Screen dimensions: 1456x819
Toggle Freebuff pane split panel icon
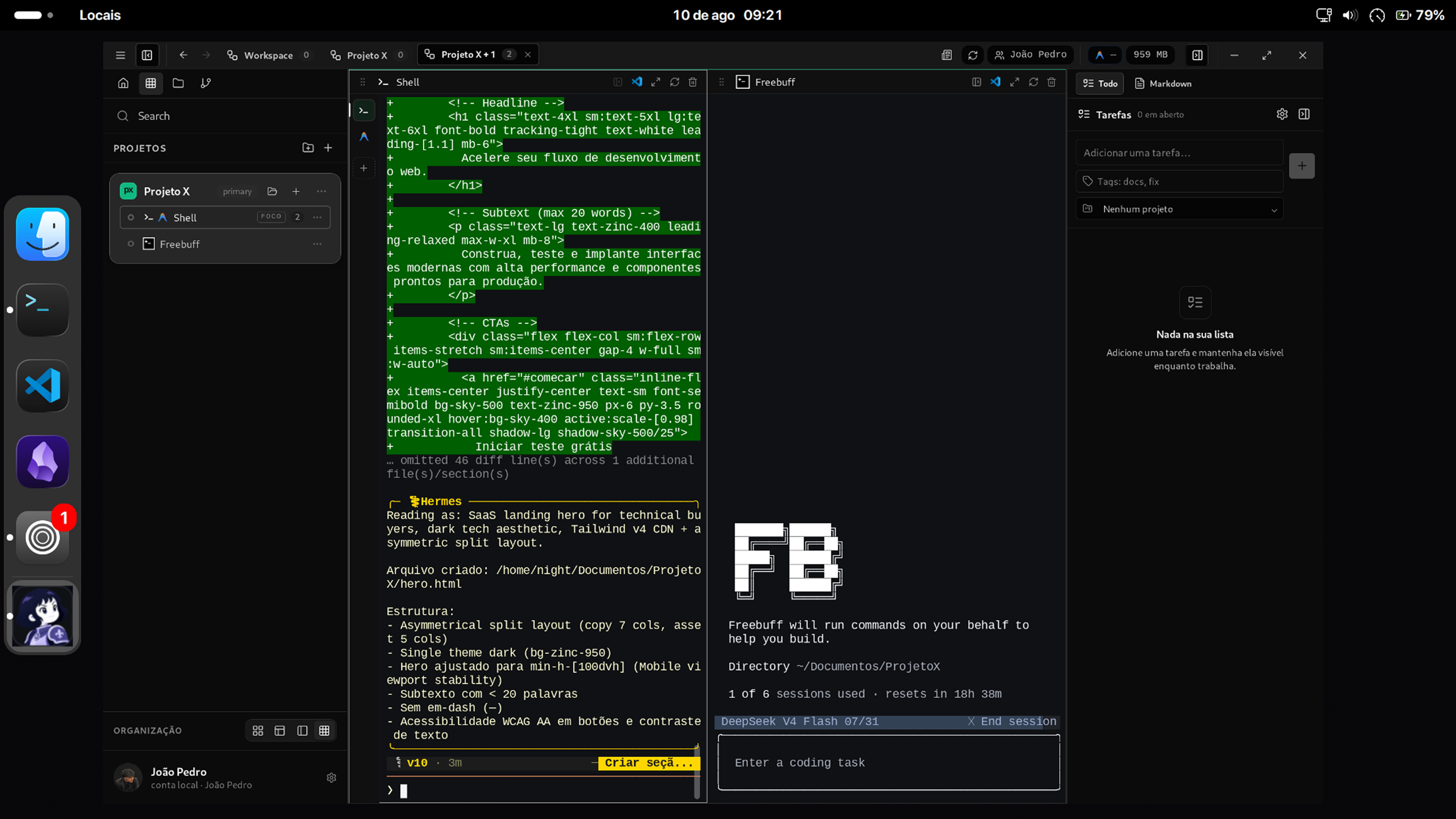click(976, 82)
